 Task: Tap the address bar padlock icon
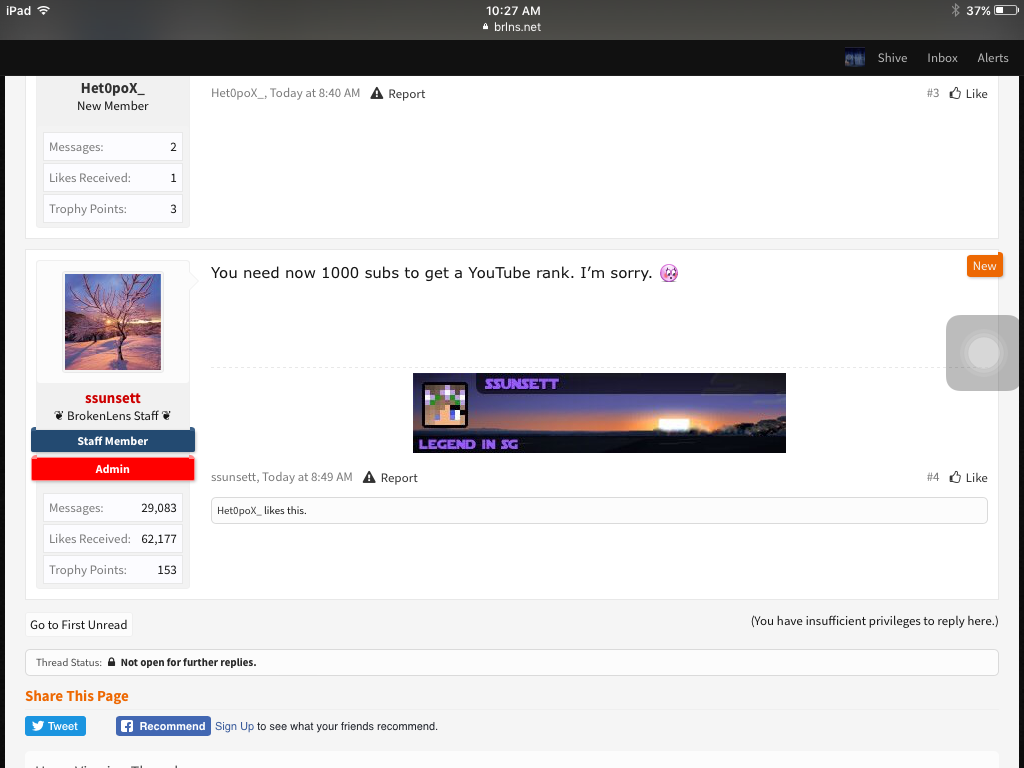pos(485,27)
